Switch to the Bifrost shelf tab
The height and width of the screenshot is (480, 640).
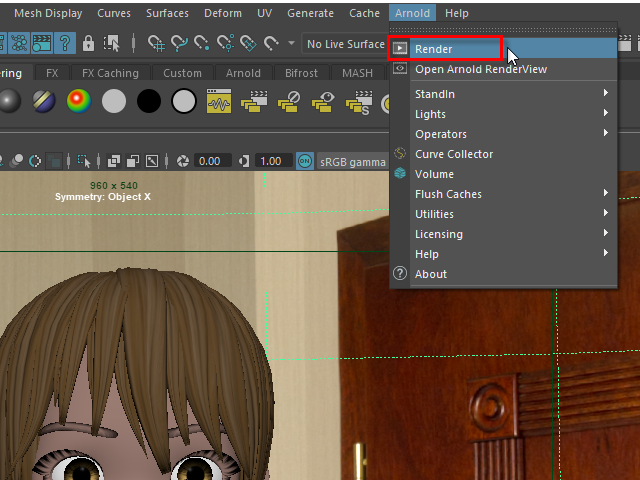(301, 73)
